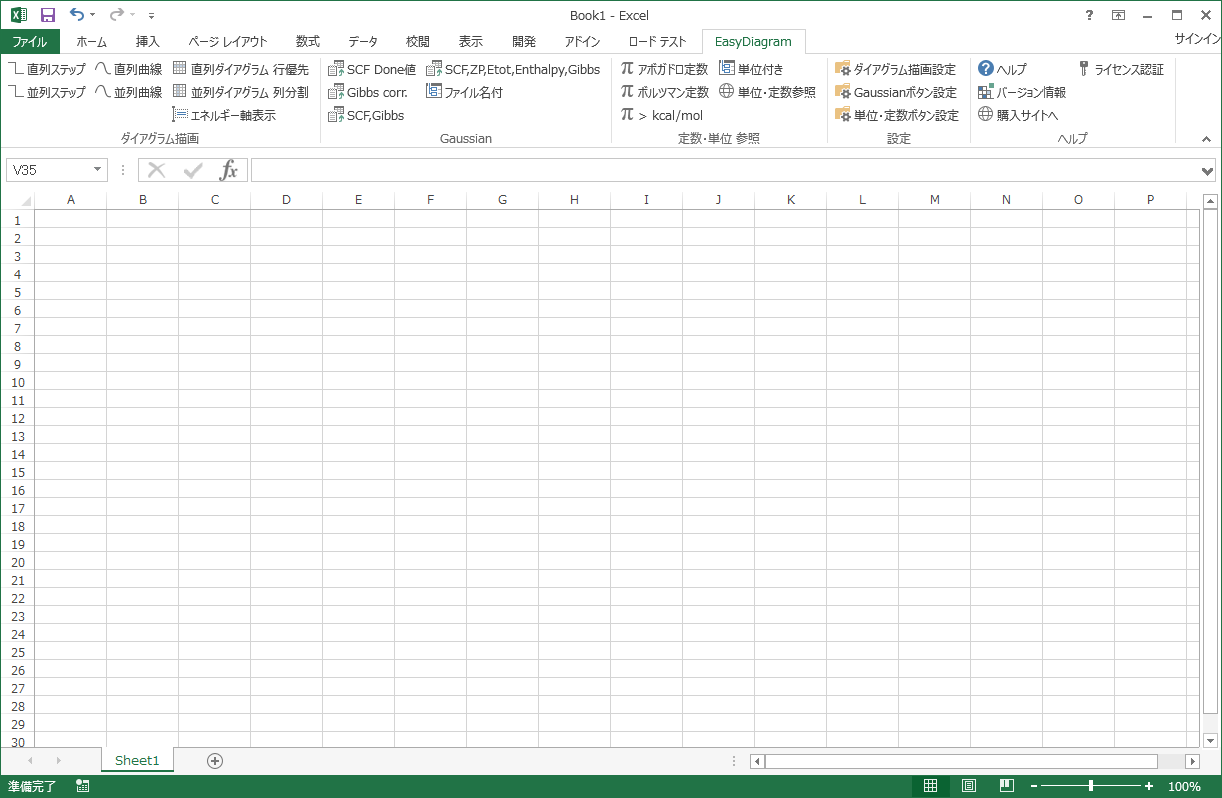The image size is (1222, 798).
Task: Open 単位・定数ボタン設定
Action: 897,115
